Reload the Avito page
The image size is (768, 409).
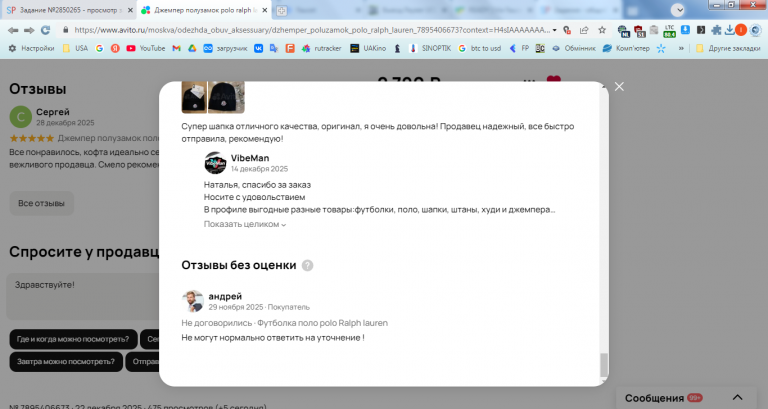coord(46,30)
